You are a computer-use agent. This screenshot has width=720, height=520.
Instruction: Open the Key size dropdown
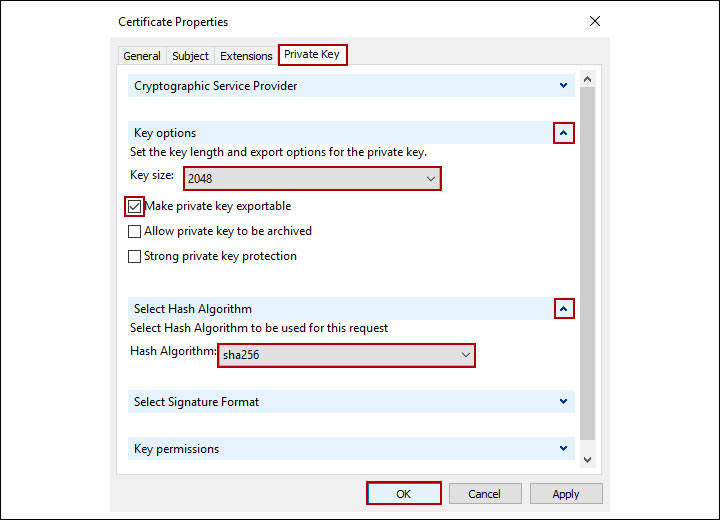[x=311, y=179]
